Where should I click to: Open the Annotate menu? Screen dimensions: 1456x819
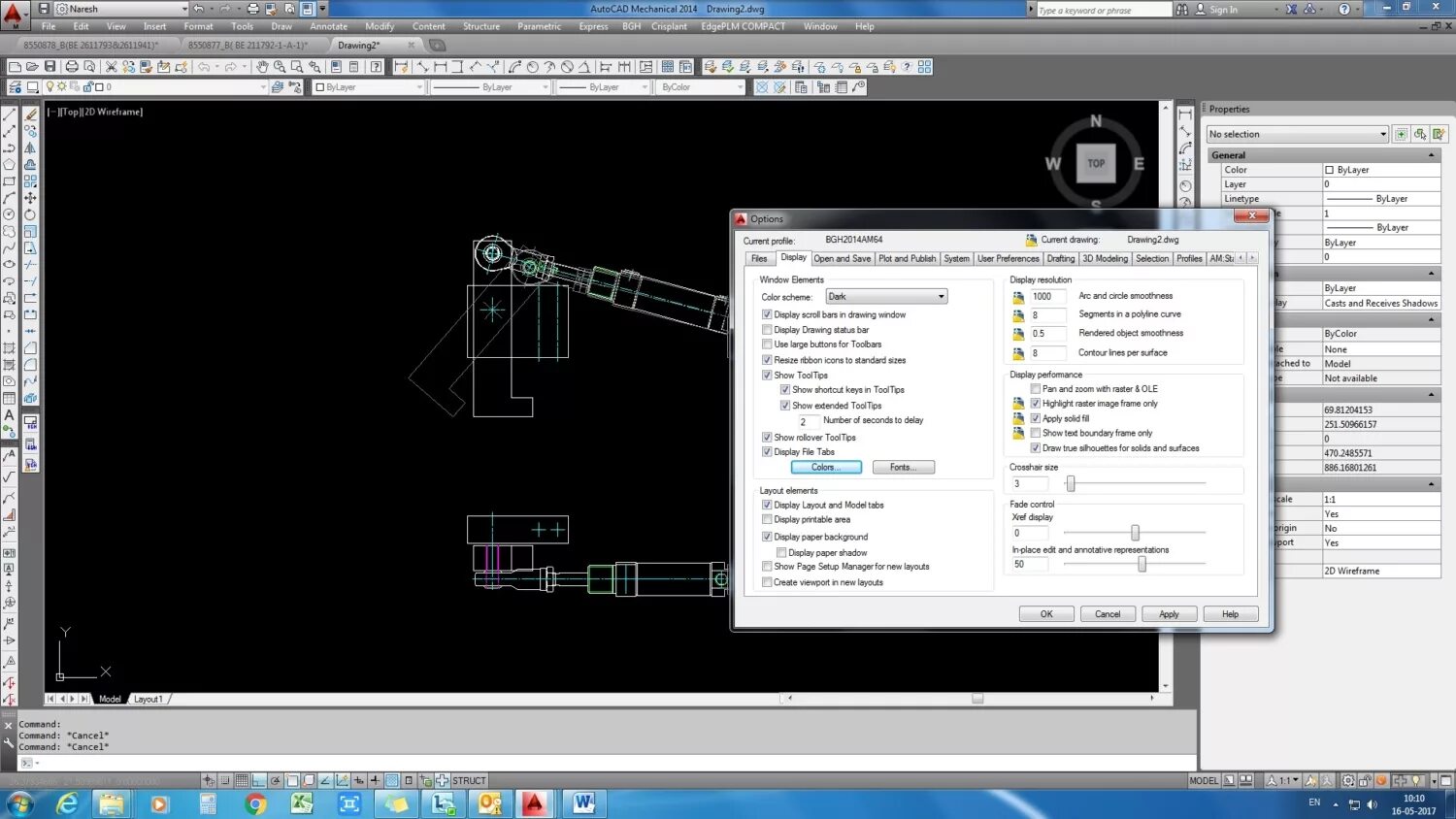(x=328, y=26)
